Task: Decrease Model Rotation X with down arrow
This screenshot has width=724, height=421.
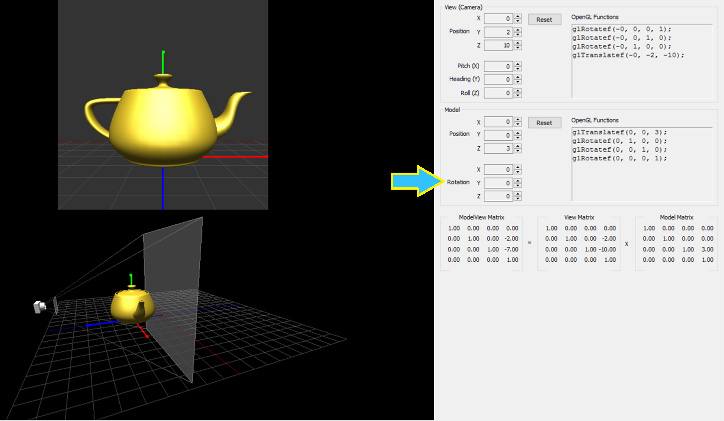Action: click(518, 172)
